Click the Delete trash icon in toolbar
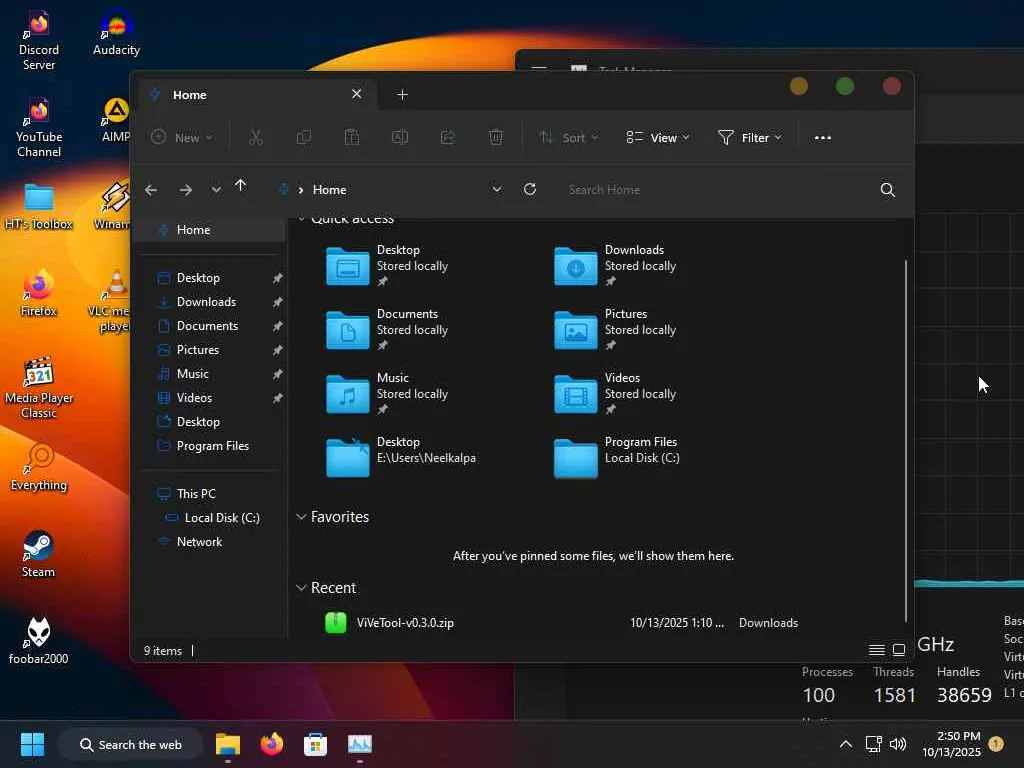 pos(496,138)
